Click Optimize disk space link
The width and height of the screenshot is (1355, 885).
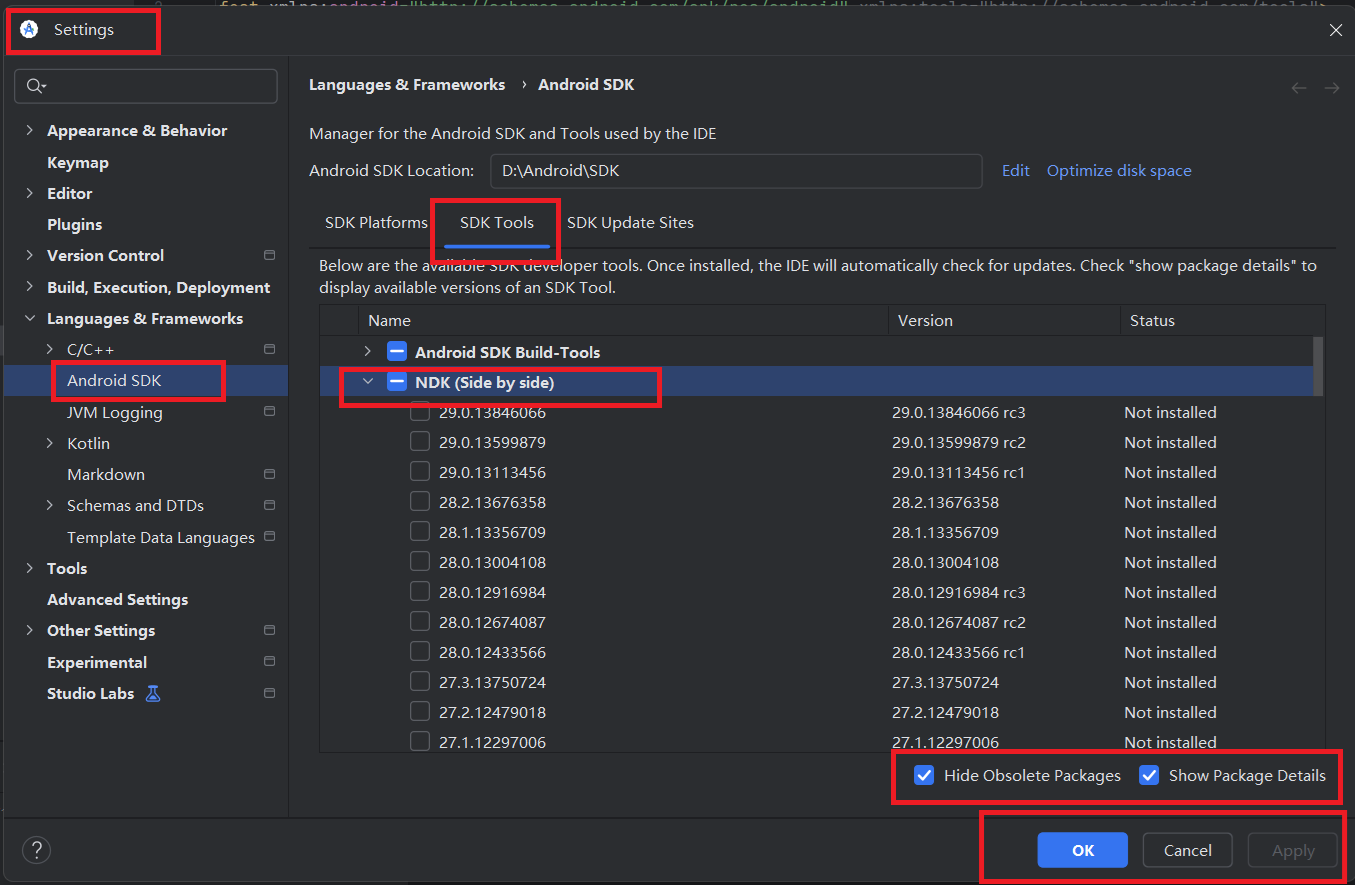[1119, 170]
